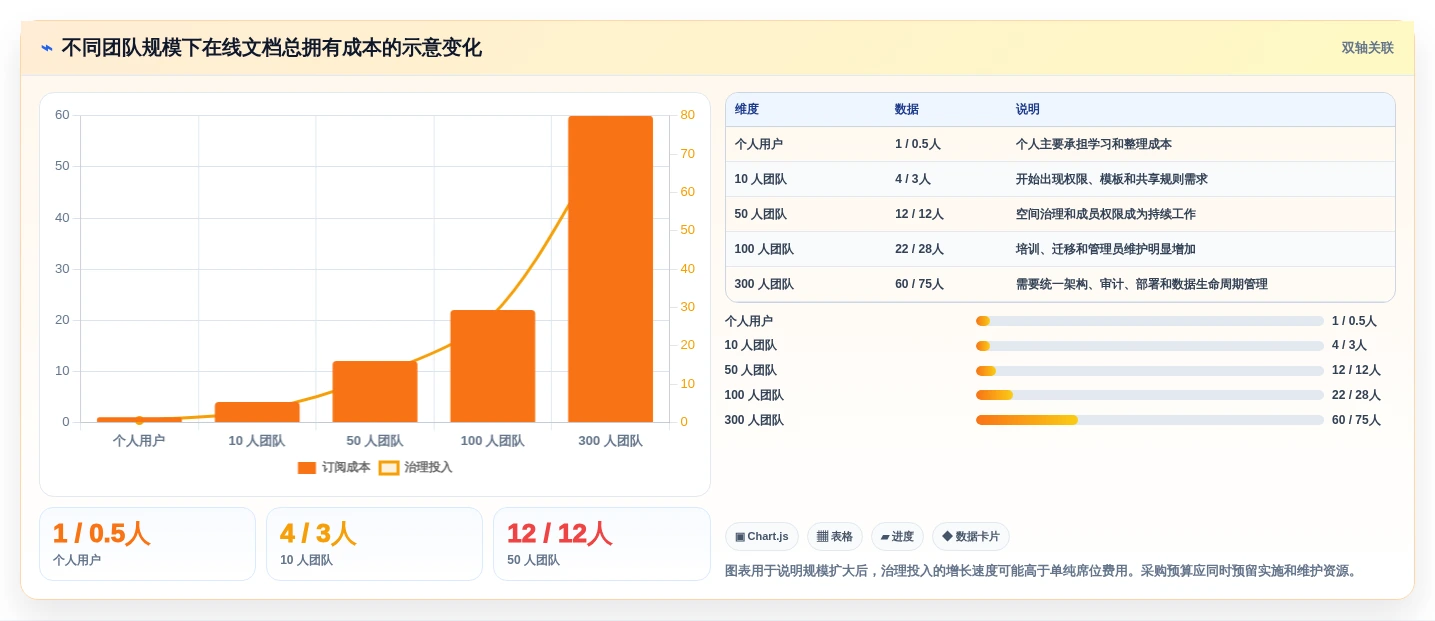Click the lightning icon beside the chart title
Screen dimensions: 1435x621
coord(47,48)
